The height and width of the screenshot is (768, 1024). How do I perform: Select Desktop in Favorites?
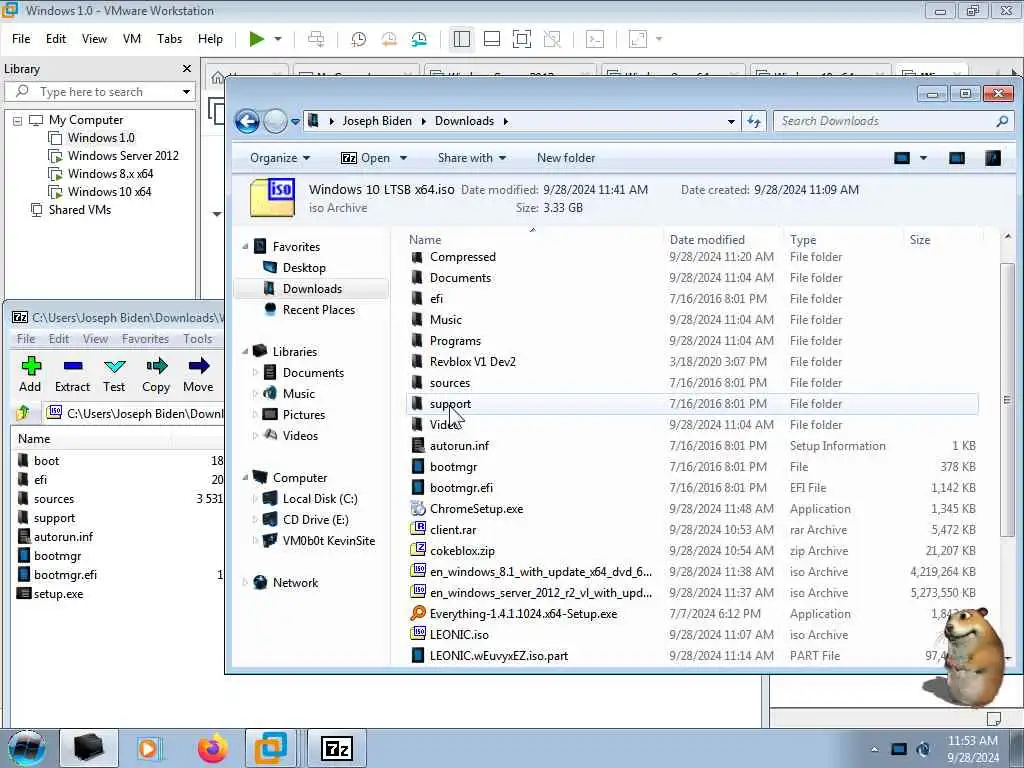point(304,268)
